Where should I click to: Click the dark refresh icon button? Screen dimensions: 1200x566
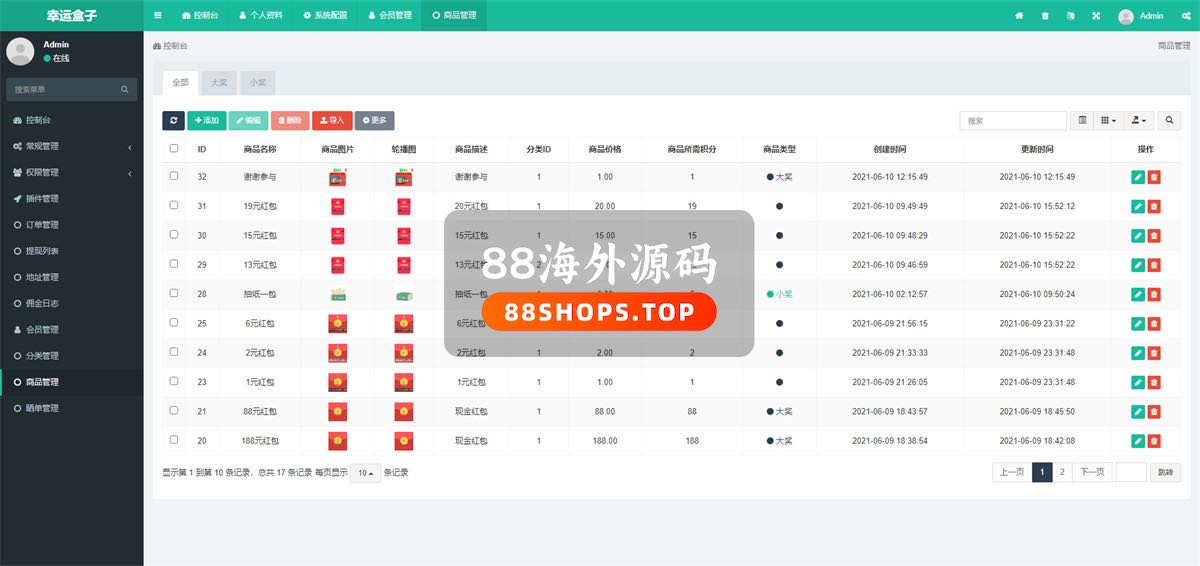173,120
